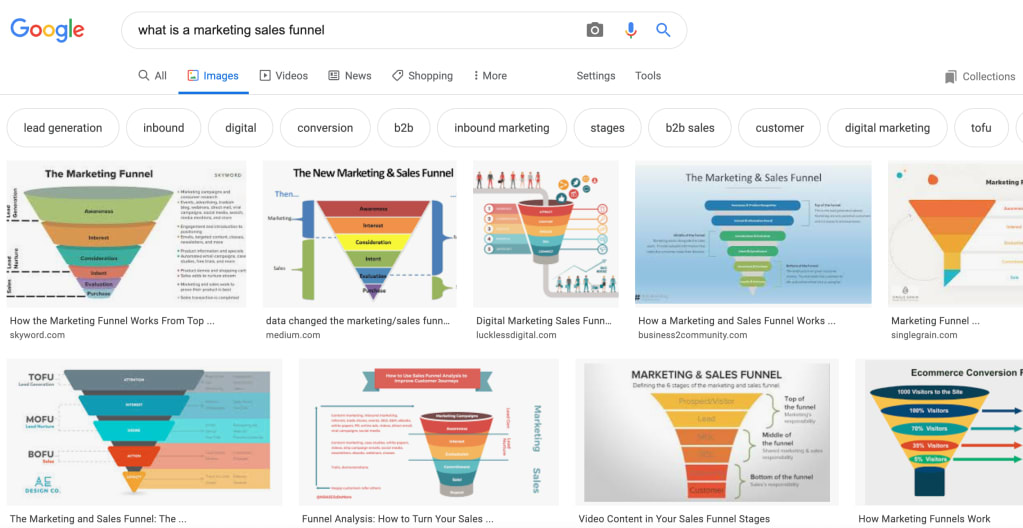Select the Images tab

tap(213, 76)
